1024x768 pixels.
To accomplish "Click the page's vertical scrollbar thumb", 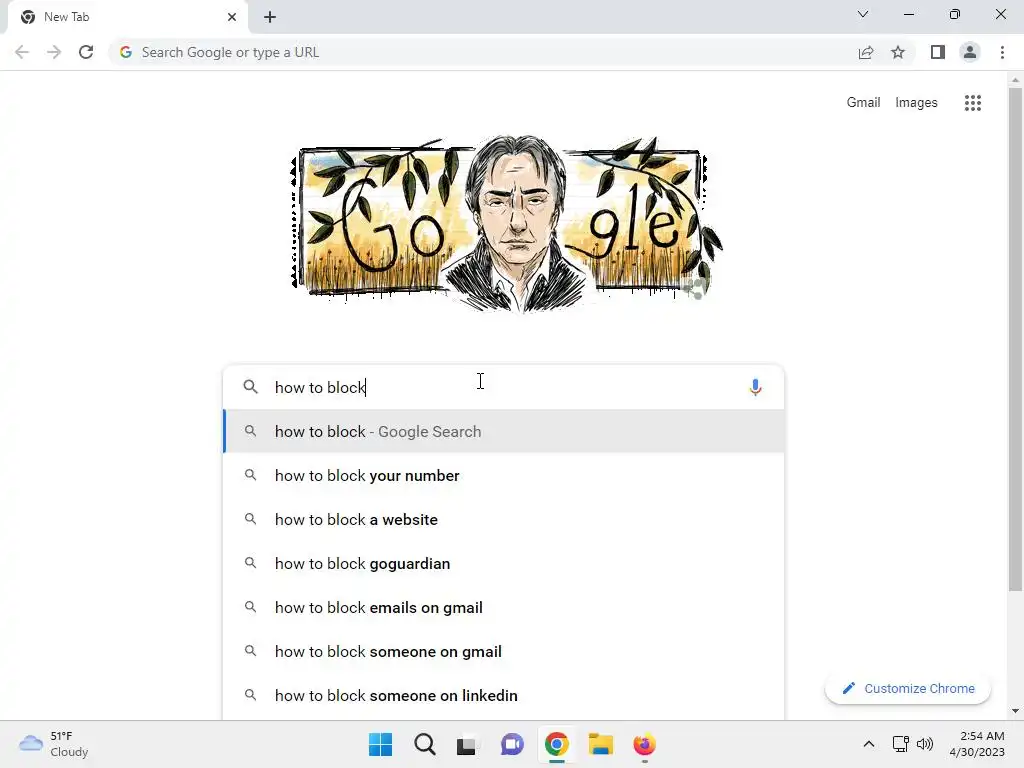I will pyautogui.click(x=1014, y=340).
